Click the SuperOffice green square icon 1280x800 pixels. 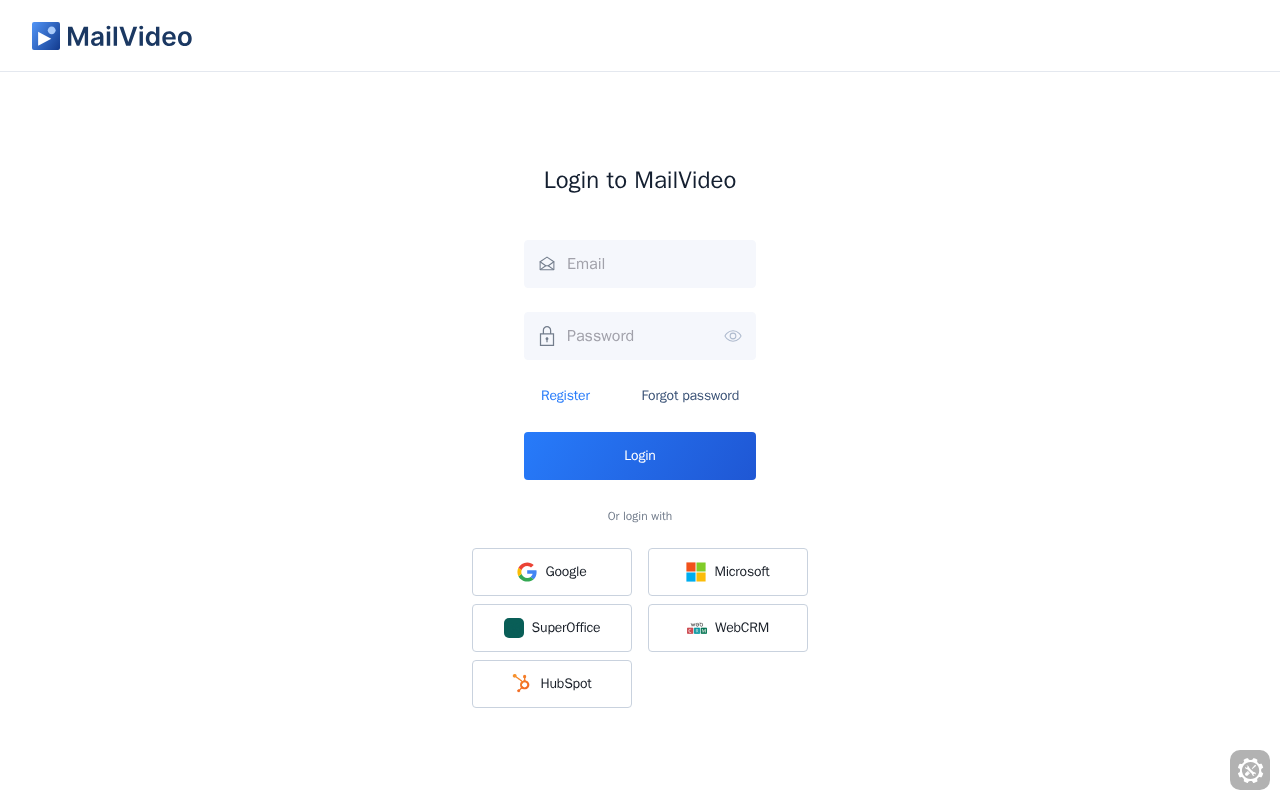coord(514,628)
